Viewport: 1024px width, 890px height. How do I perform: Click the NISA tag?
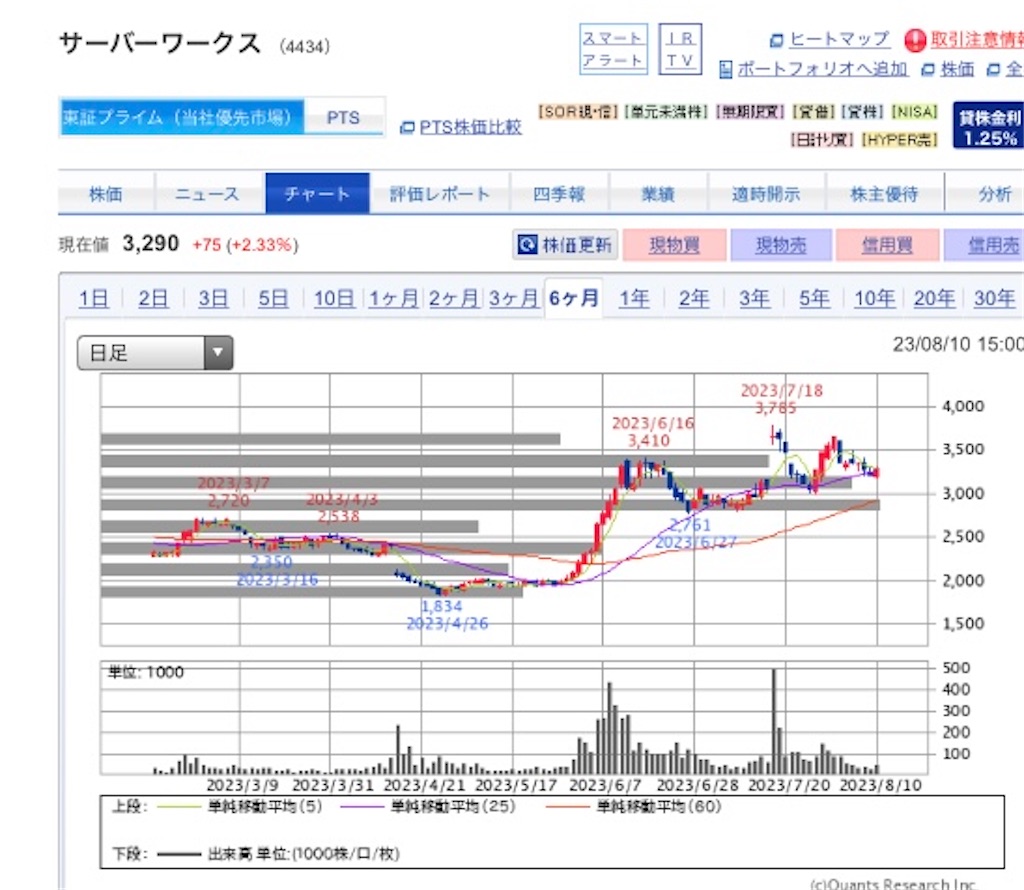point(914,112)
